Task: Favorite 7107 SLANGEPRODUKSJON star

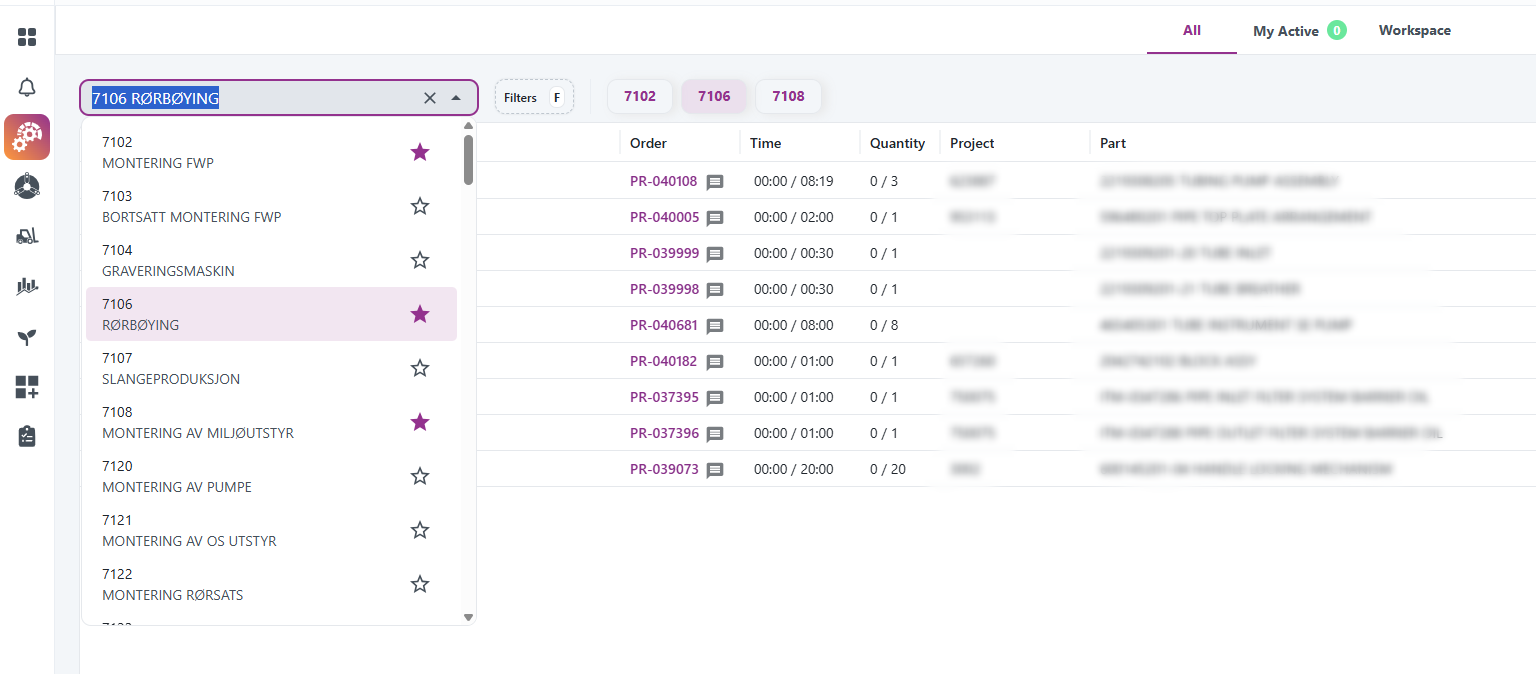Action: click(420, 368)
